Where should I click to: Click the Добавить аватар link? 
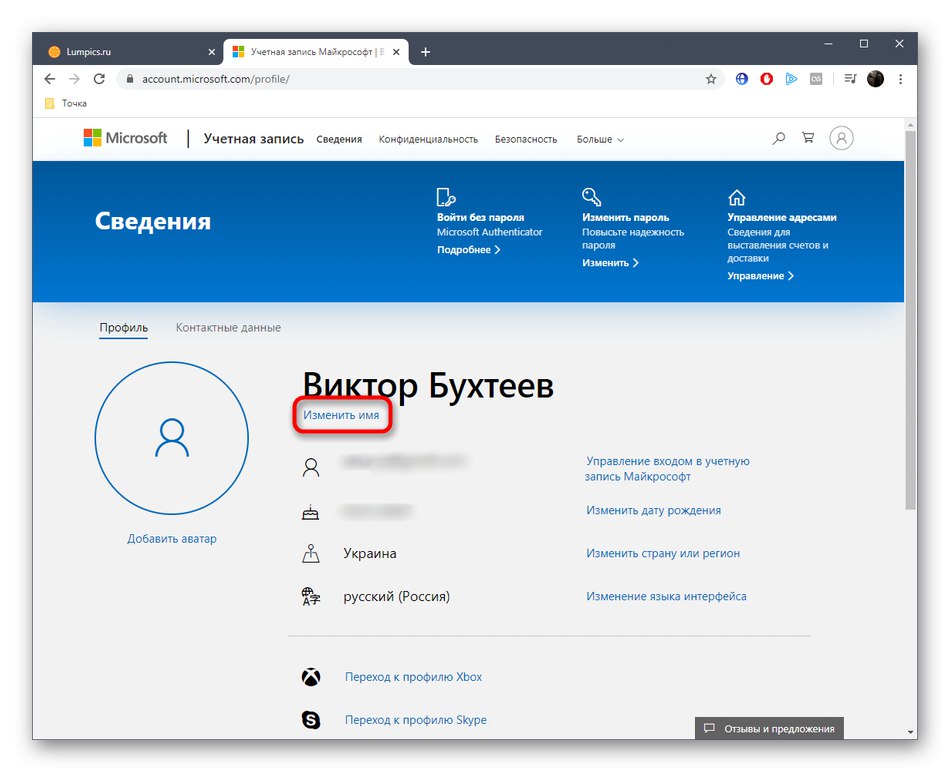coord(171,539)
